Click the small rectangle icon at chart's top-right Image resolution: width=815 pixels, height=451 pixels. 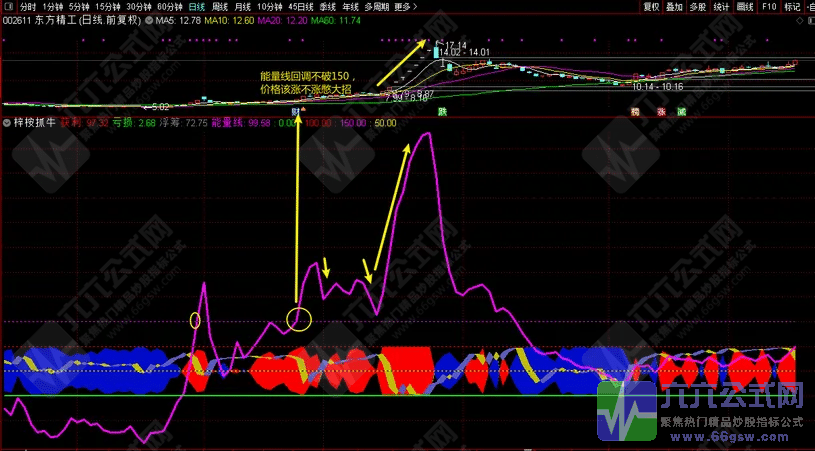tap(810, 21)
